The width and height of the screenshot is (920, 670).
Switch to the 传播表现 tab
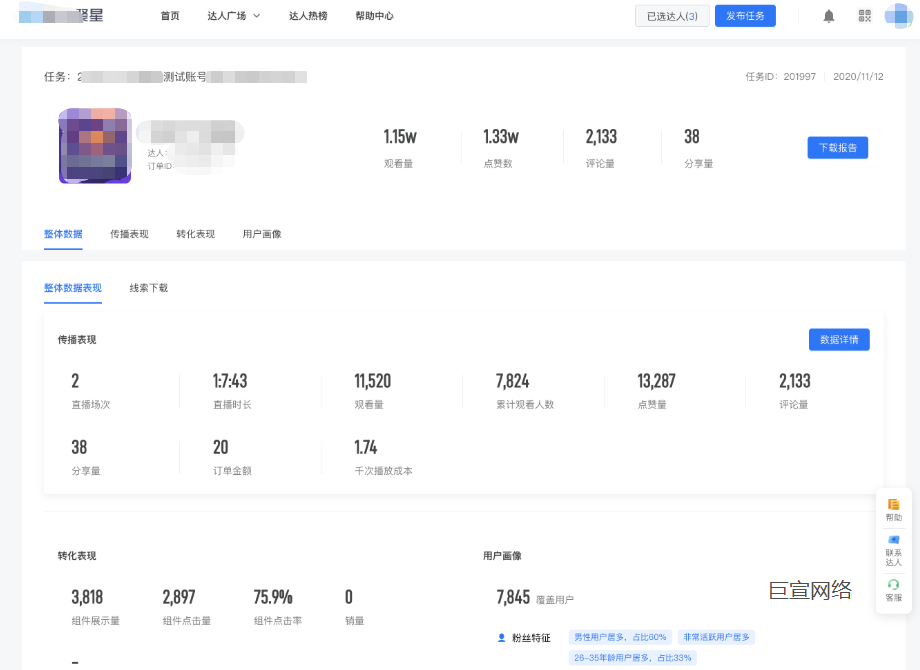129,234
